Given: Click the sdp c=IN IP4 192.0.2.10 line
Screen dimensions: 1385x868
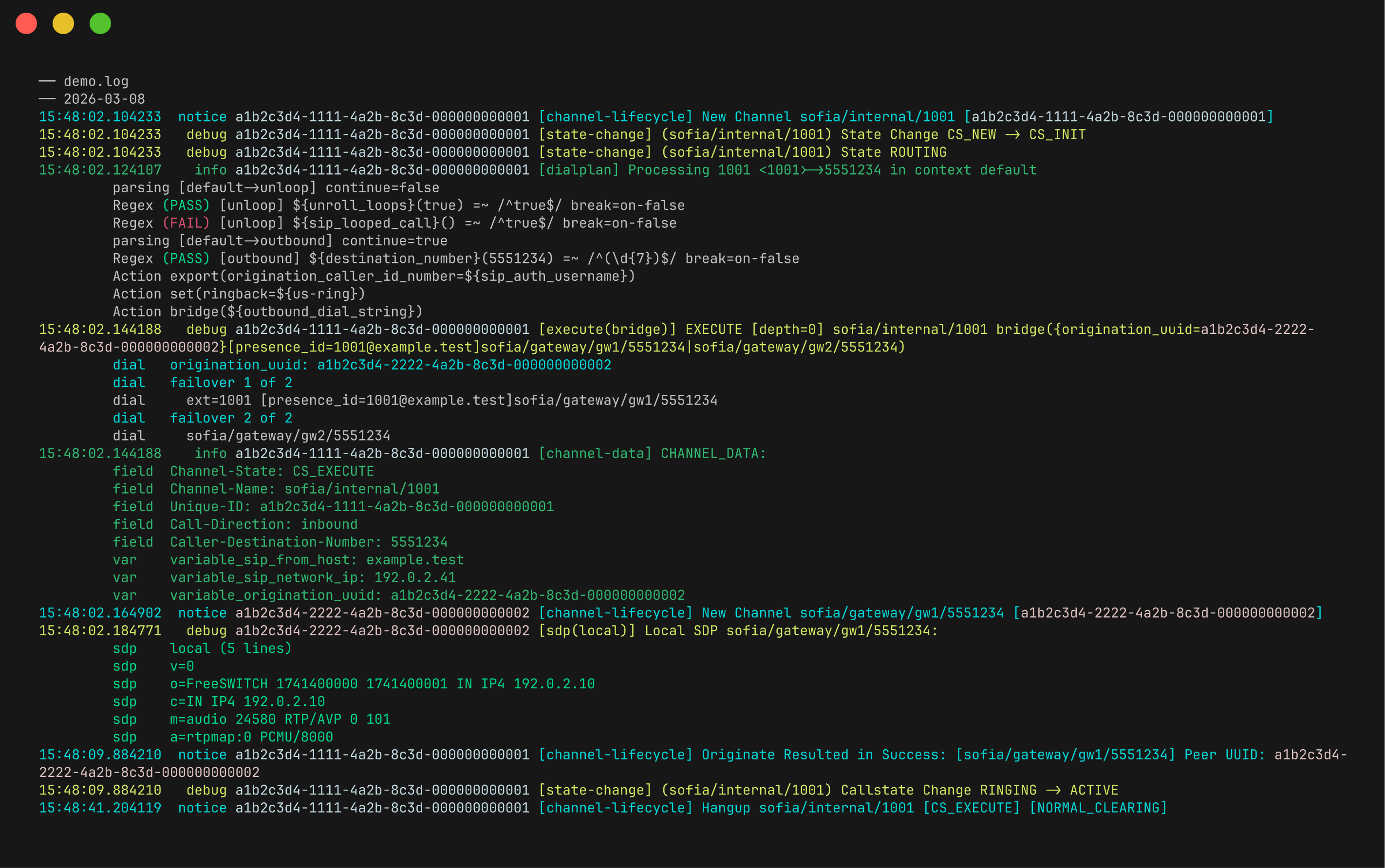Looking at the screenshot, I should pyautogui.click(x=219, y=702).
